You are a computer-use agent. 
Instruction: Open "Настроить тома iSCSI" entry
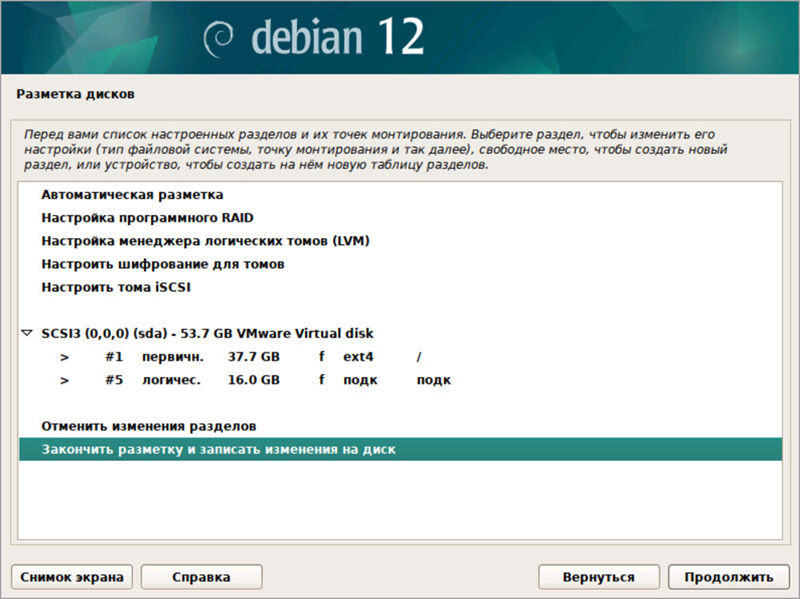(115, 287)
